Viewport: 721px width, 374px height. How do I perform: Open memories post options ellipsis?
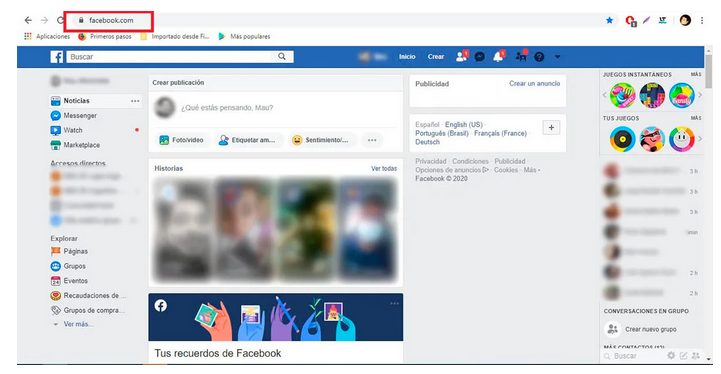coord(394,303)
